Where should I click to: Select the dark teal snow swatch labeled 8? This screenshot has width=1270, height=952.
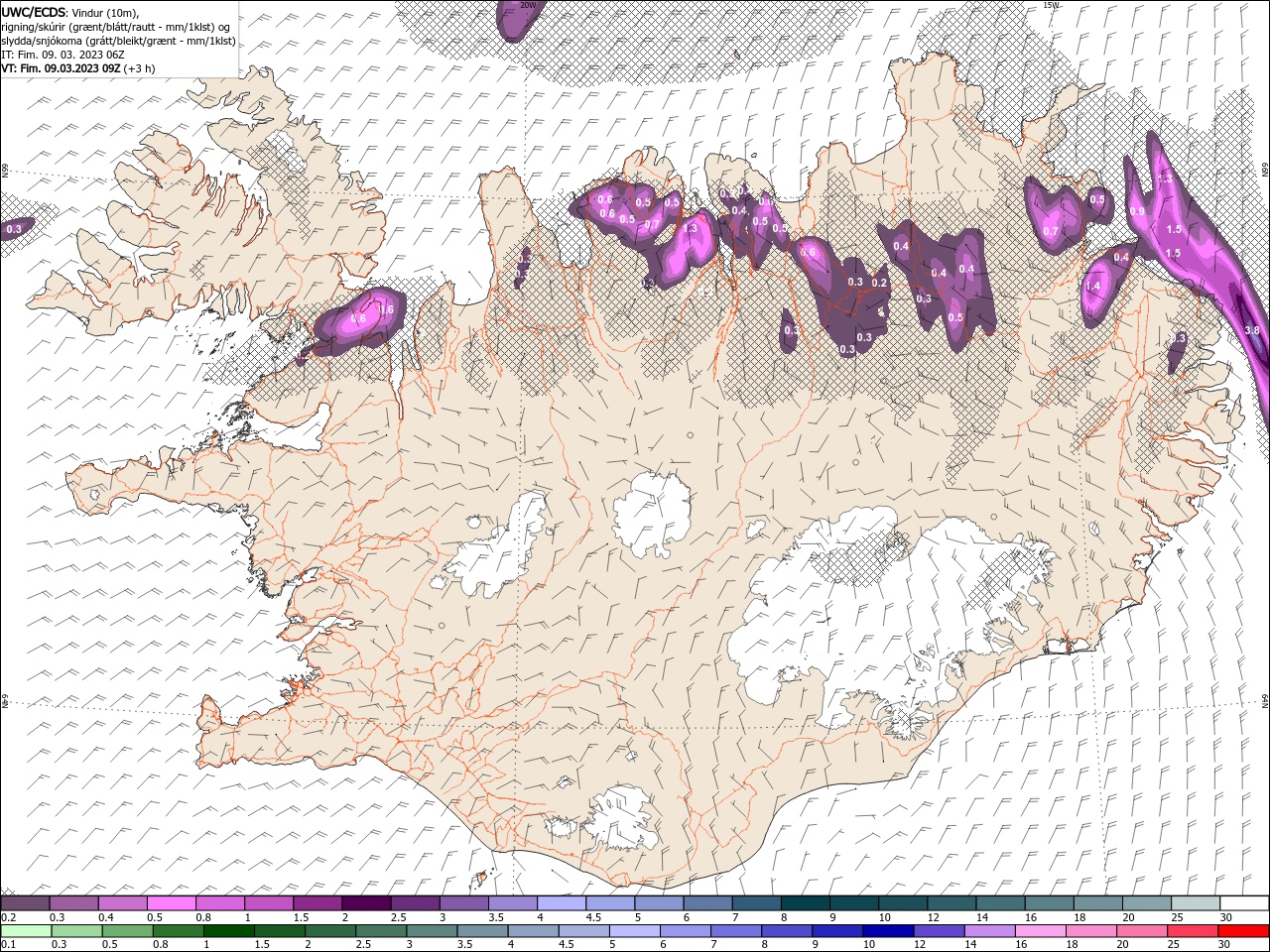(804, 903)
